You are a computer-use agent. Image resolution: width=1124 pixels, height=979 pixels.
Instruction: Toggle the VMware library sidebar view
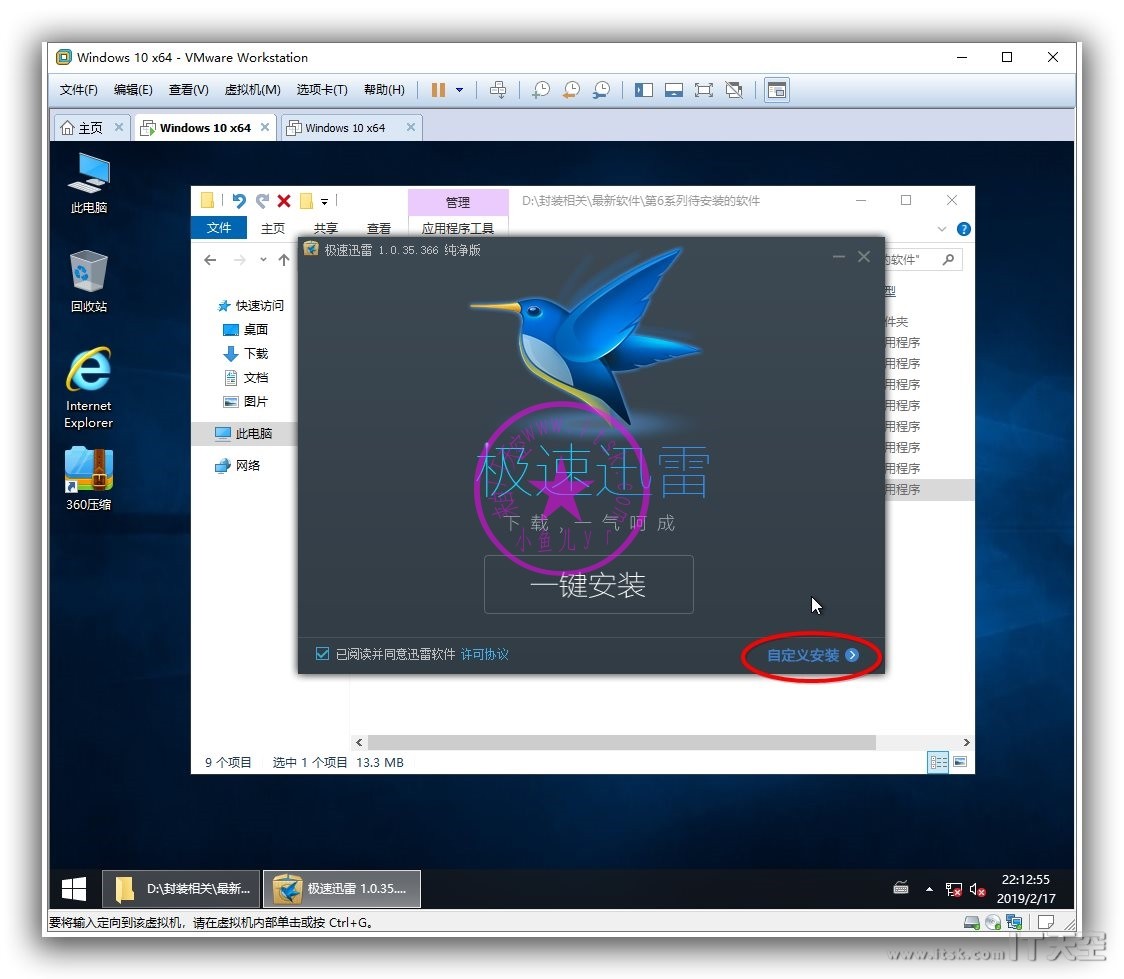[644, 90]
